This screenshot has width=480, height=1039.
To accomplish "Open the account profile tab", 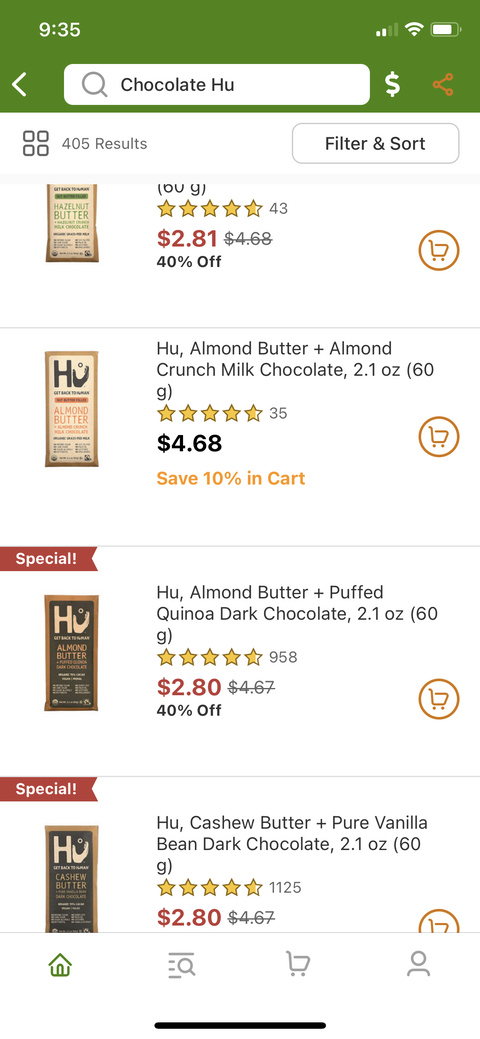I will click(x=418, y=964).
